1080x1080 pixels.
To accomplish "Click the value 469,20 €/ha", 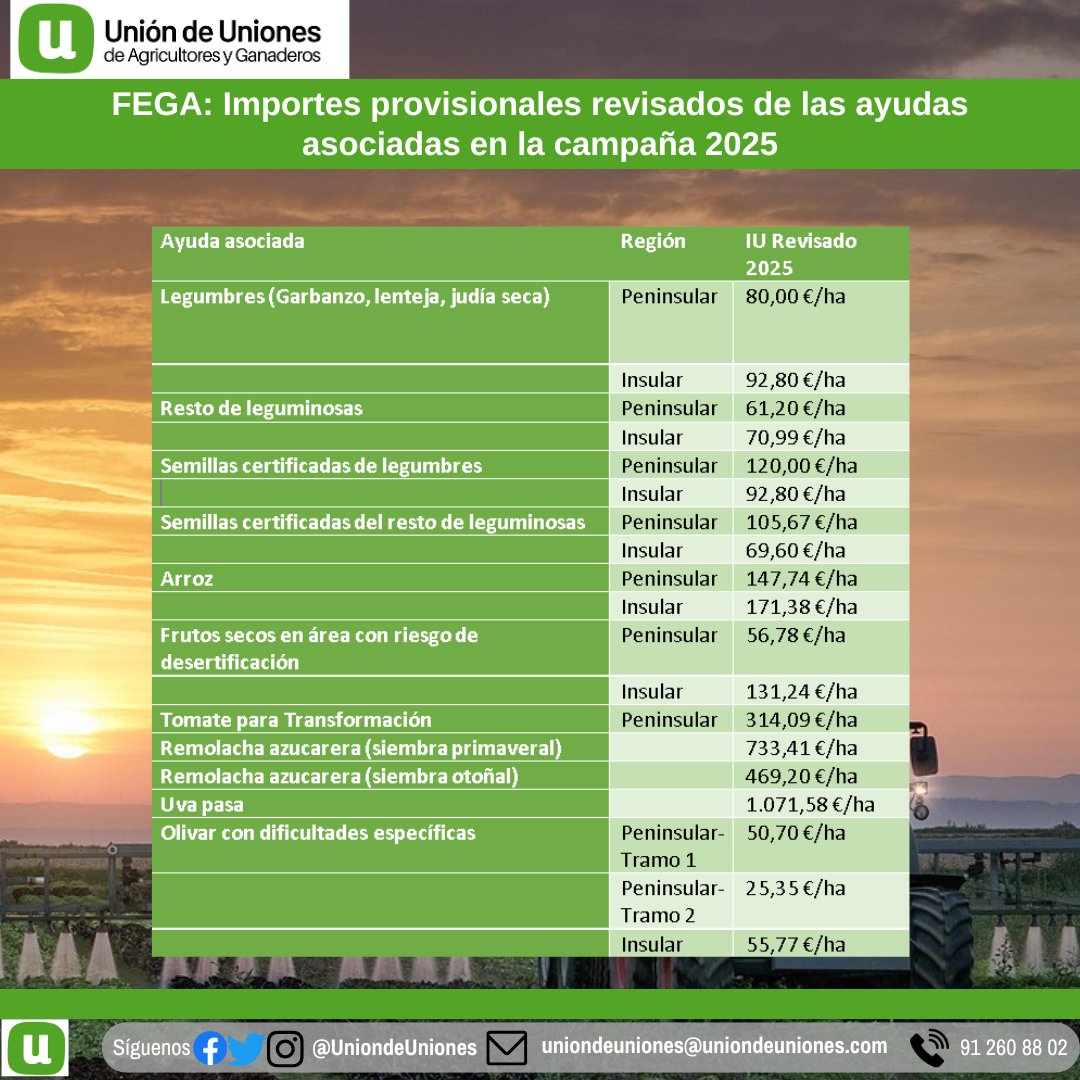I will [x=802, y=776].
